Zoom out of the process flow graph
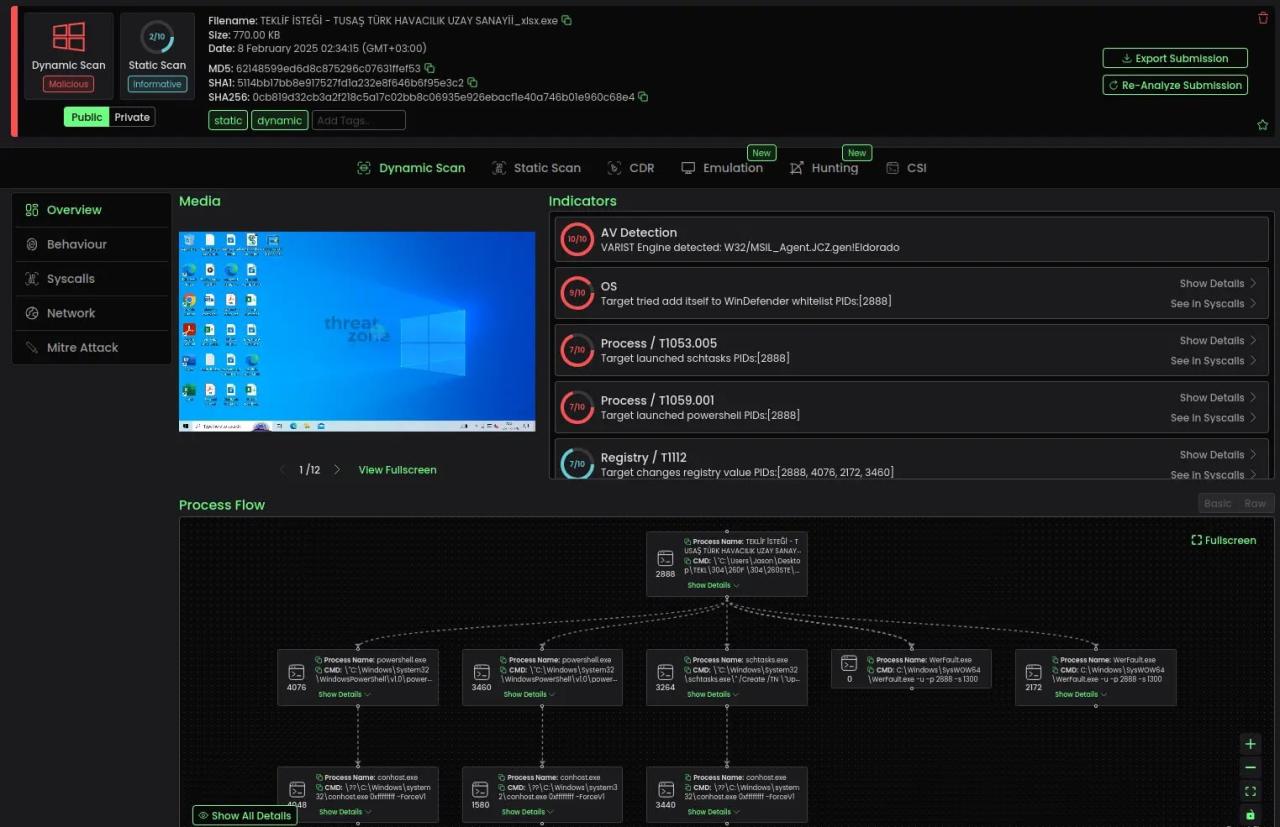 [1249, 767]
